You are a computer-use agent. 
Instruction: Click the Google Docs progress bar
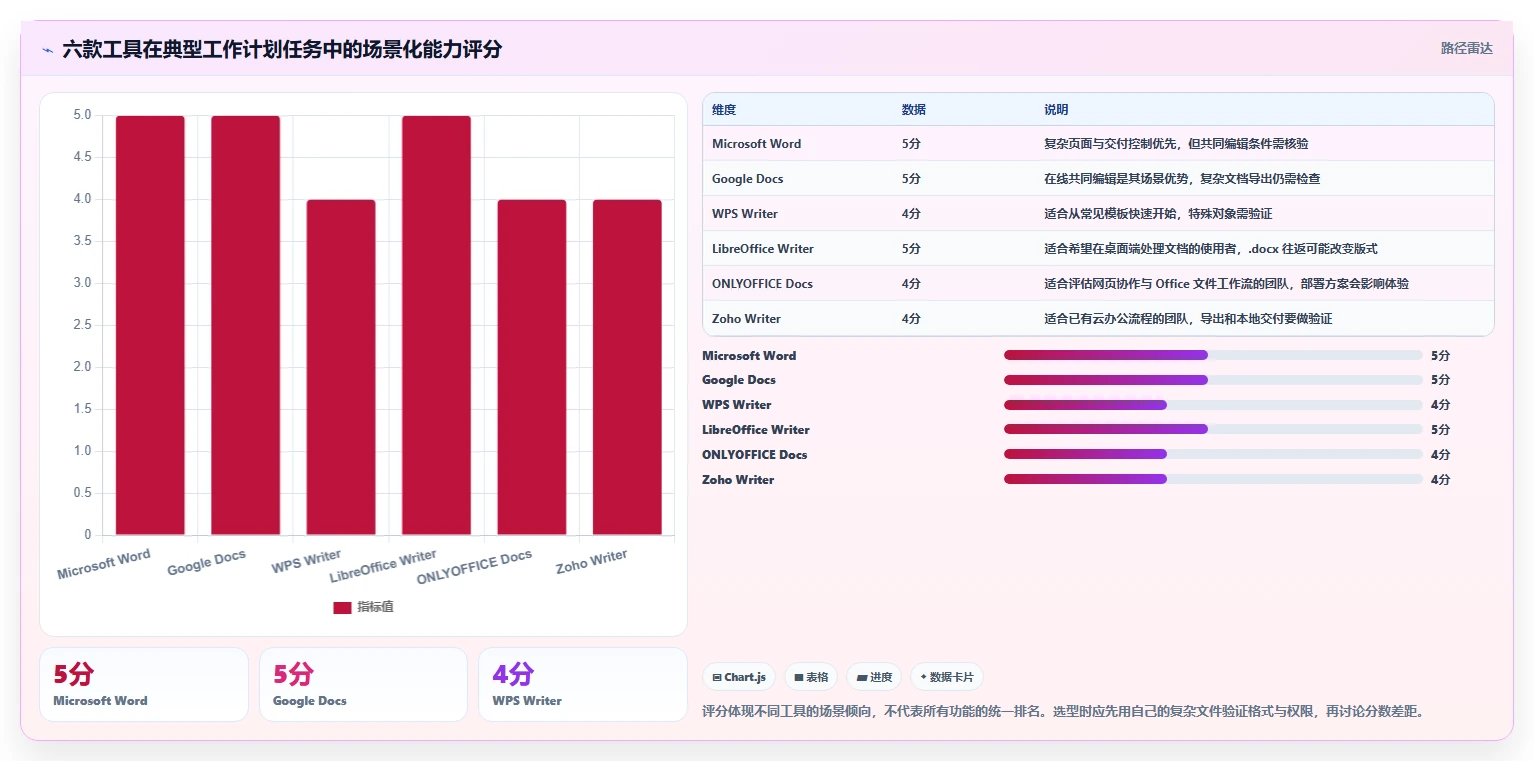(x=1213, y=380)
